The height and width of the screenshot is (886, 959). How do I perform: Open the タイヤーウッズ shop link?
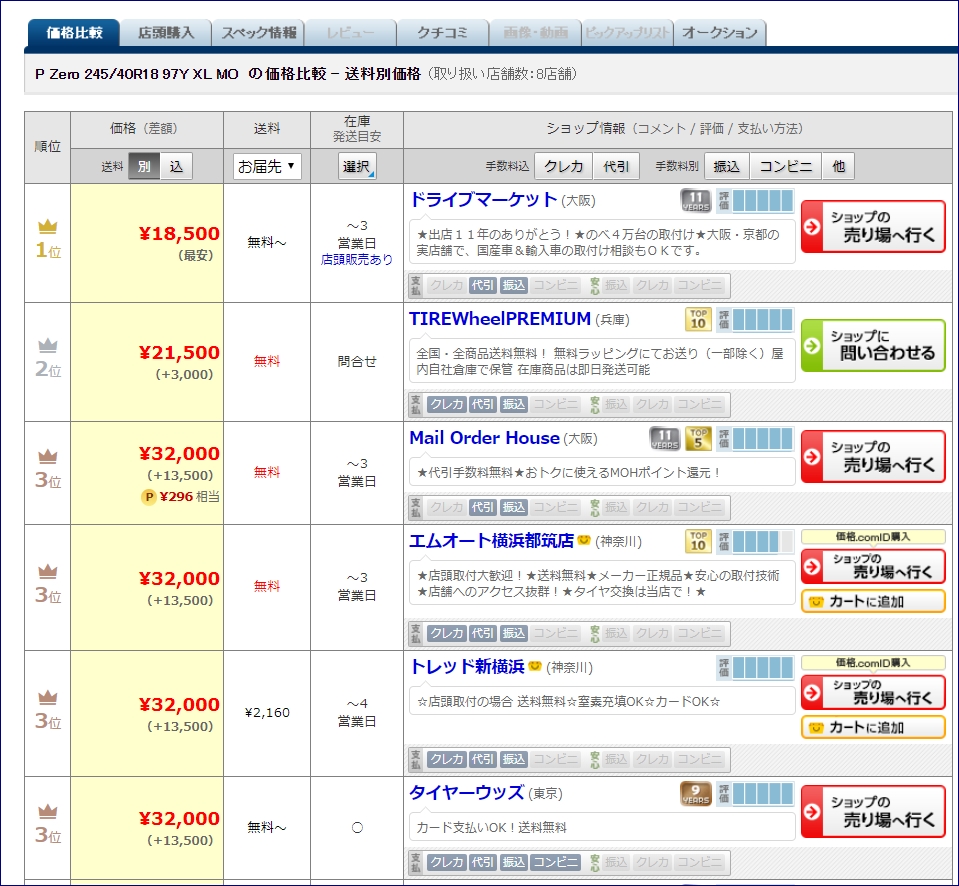(x=467, y=792)
